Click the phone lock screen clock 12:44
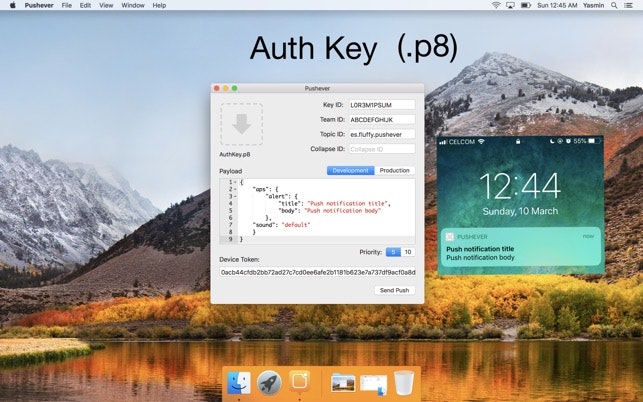Image resolution: width=643 pixels, height=402 pixels. point(520,186)
